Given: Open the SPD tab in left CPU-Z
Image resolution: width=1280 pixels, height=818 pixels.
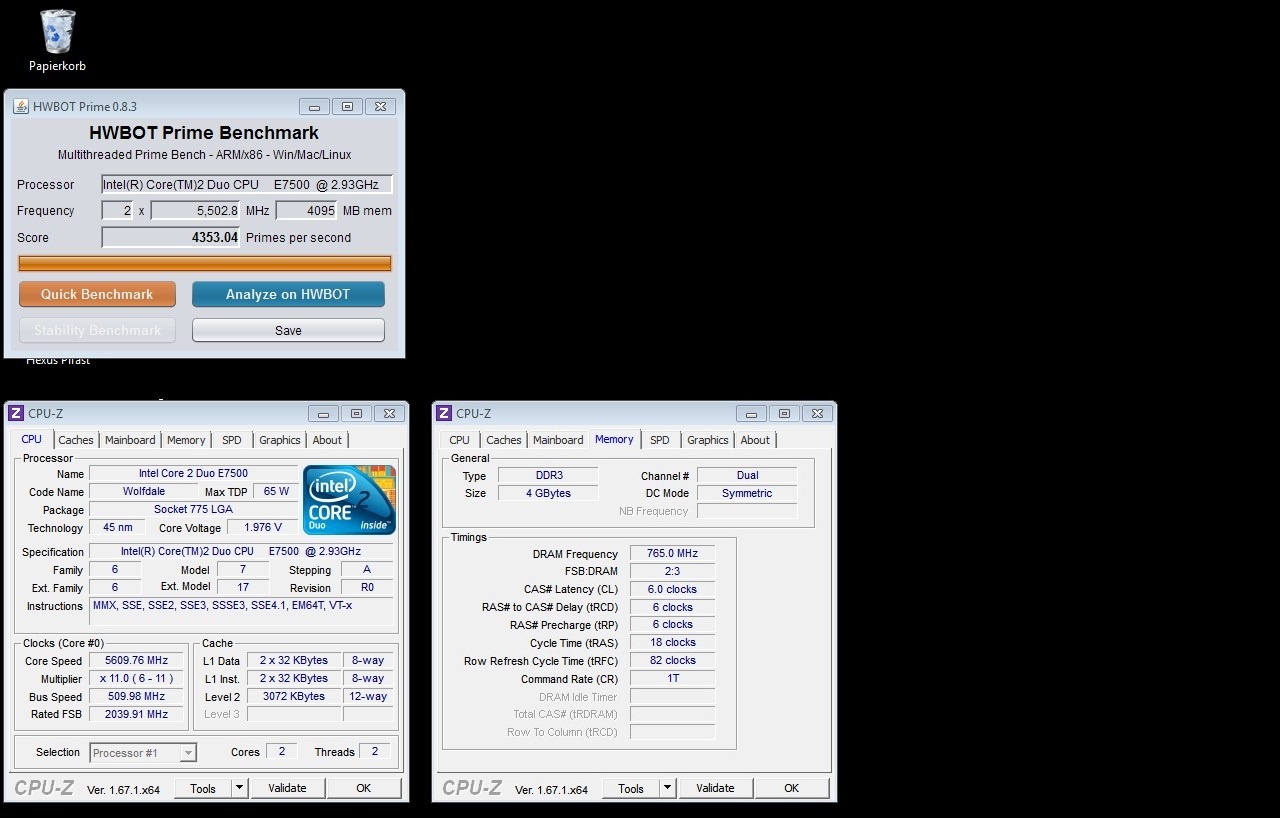Looking at the screenshot, I should (x=231, y=440).
